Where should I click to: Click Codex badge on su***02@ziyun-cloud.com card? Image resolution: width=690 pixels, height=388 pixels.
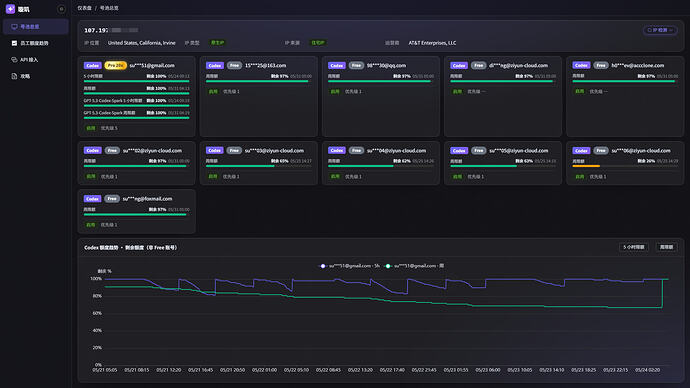(x=92, y=150)
